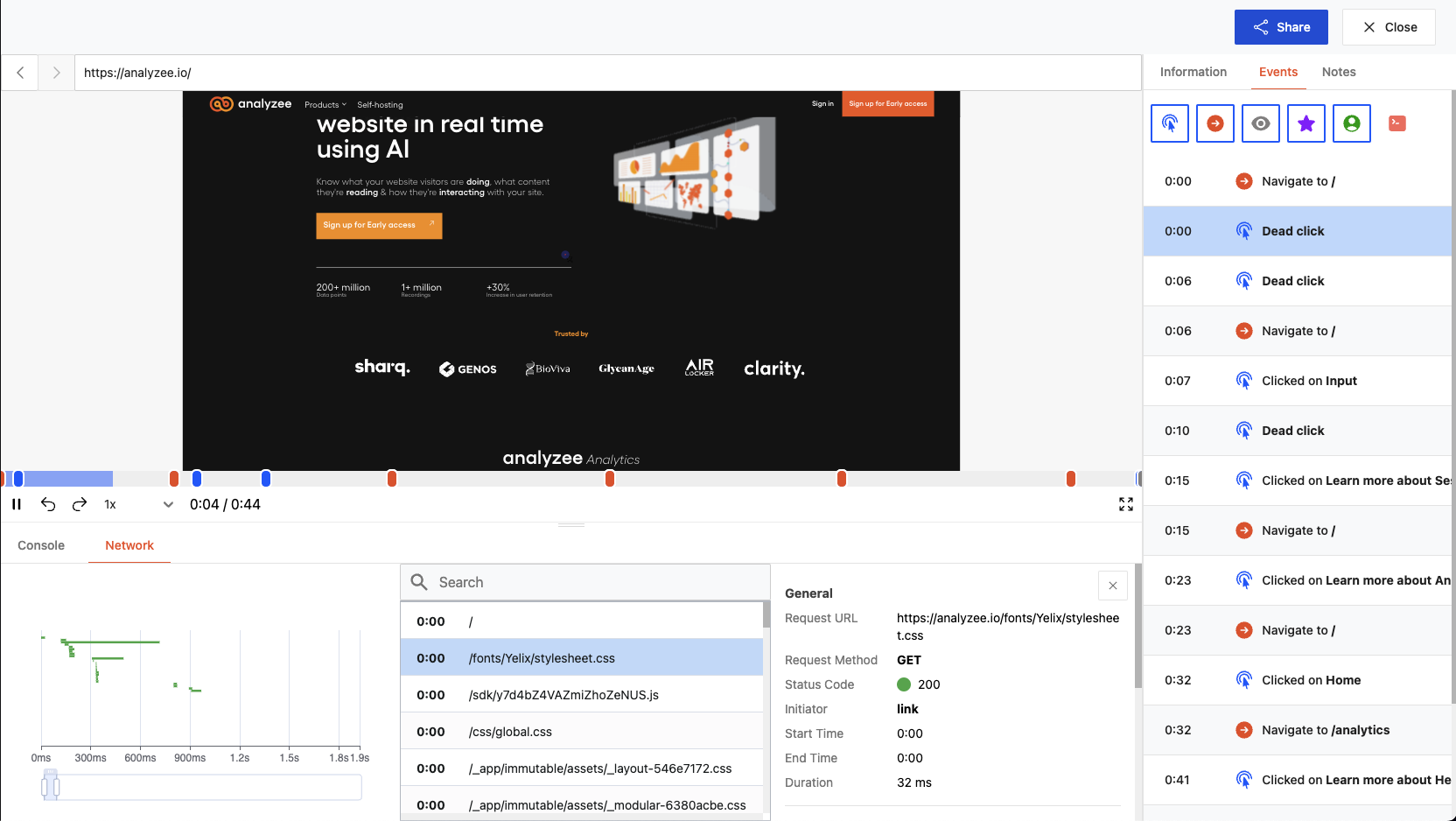Click the red timeline marker near 0:15
The image size is (1456, 821).
pyautogui.click(x=392, y=479)
